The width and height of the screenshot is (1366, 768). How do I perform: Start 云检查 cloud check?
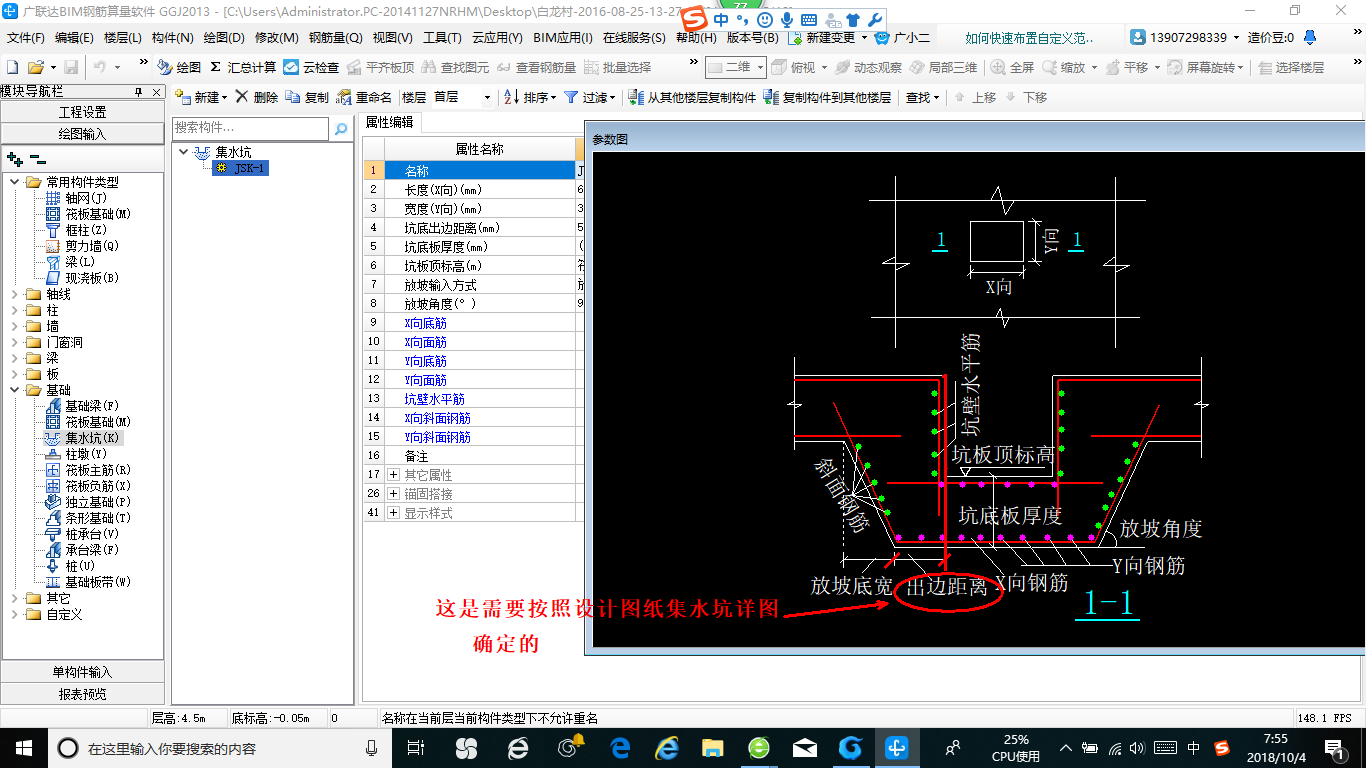[311, 67]
